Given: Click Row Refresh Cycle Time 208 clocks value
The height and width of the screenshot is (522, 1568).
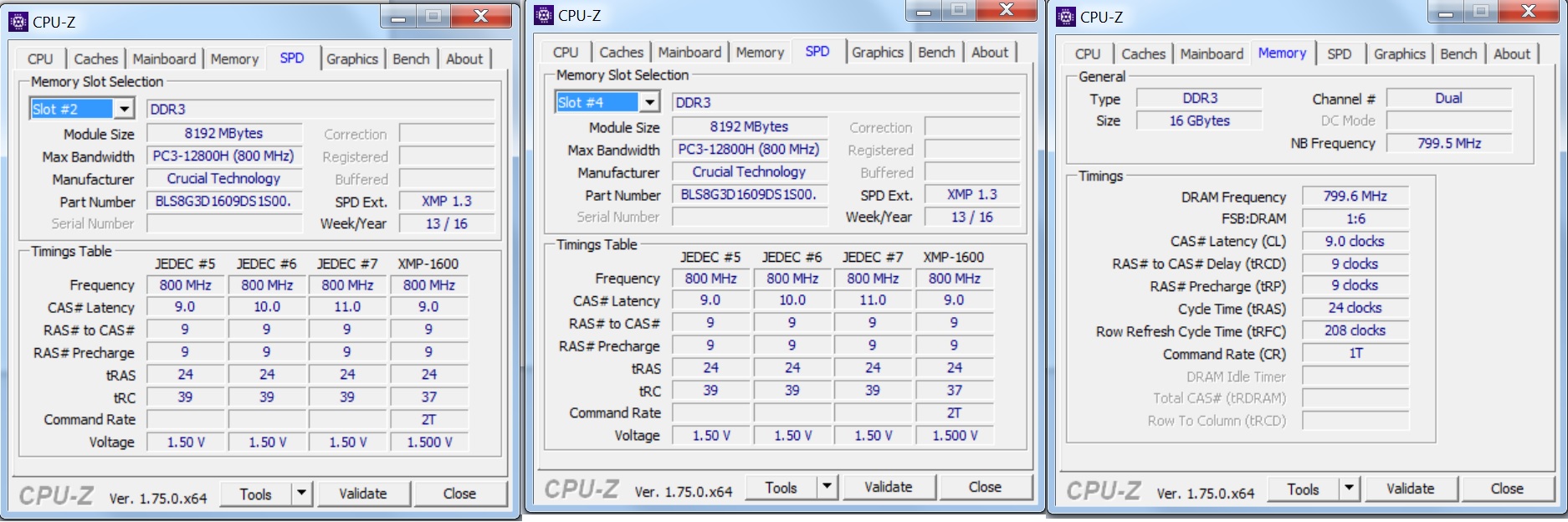Looking at the screenshot, I should [x=1355, y=331].
